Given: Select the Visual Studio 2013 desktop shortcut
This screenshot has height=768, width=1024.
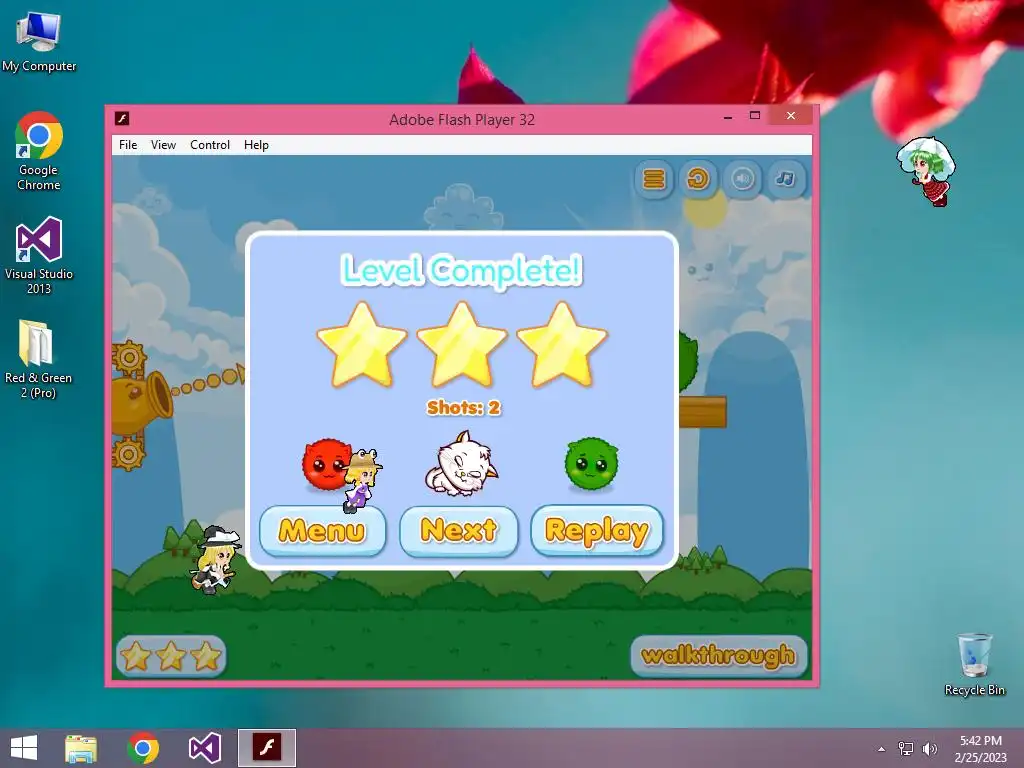Looking at the screenshot, I should tap(39, 256).
